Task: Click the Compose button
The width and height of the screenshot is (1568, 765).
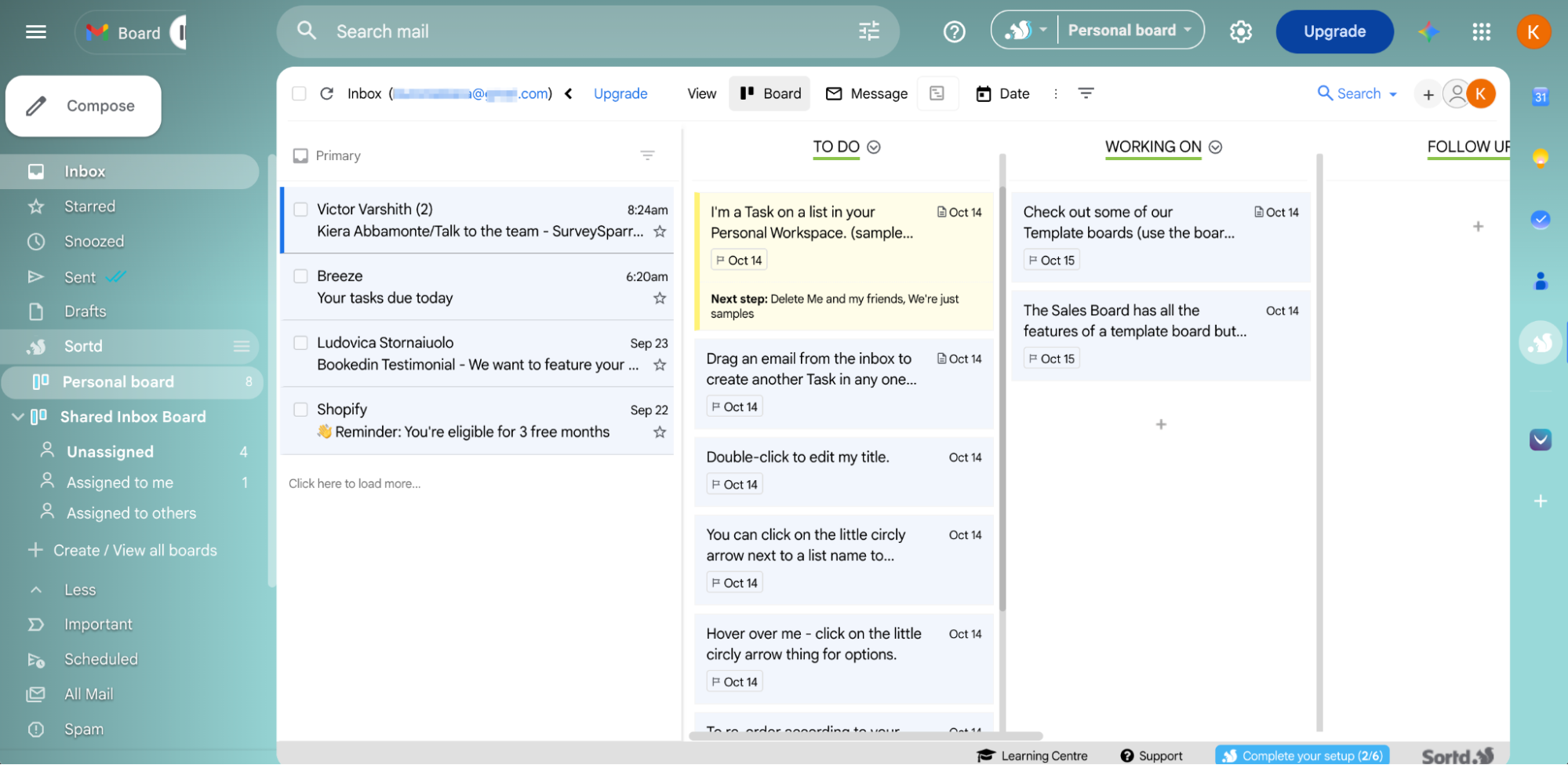Action: pos(83,106)
